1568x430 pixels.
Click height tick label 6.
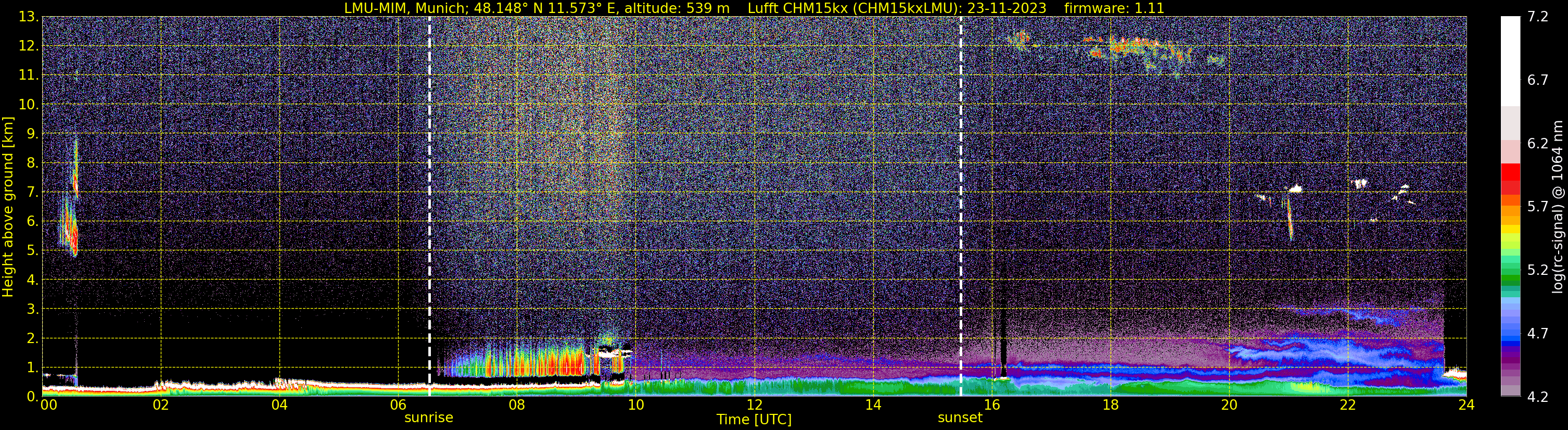click(33, 221)
